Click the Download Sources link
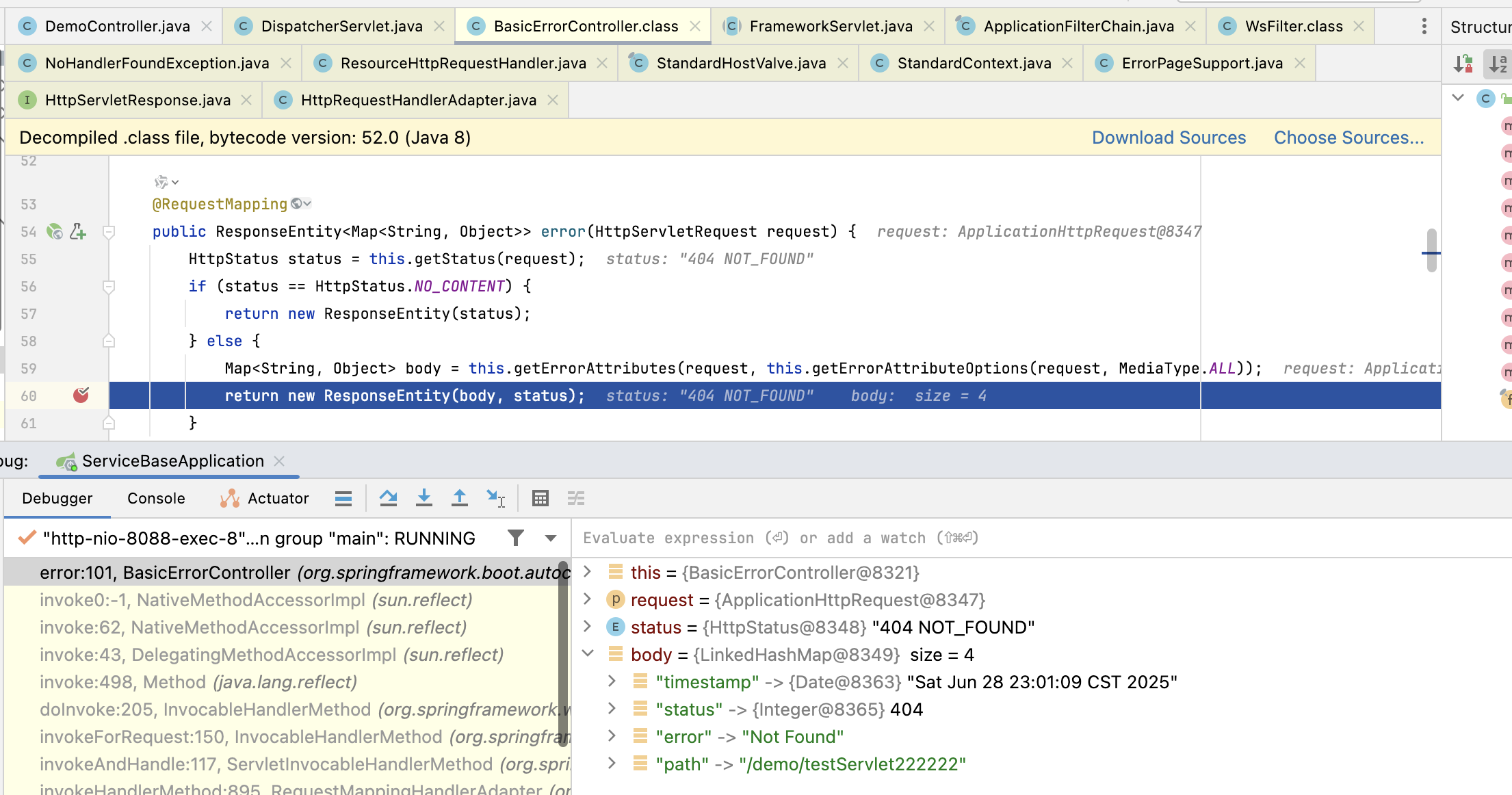 [x=1169, y=138]
